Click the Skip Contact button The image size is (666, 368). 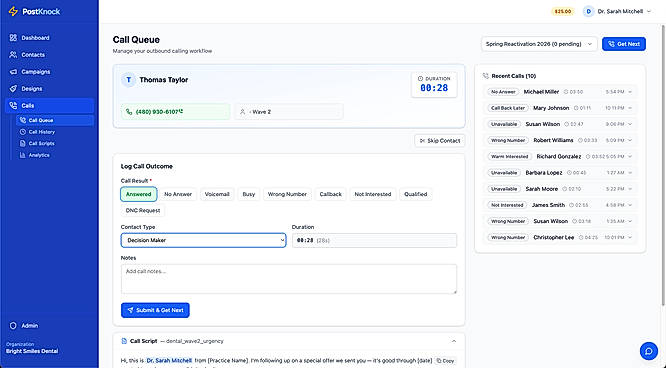click(x=440, y=141)
